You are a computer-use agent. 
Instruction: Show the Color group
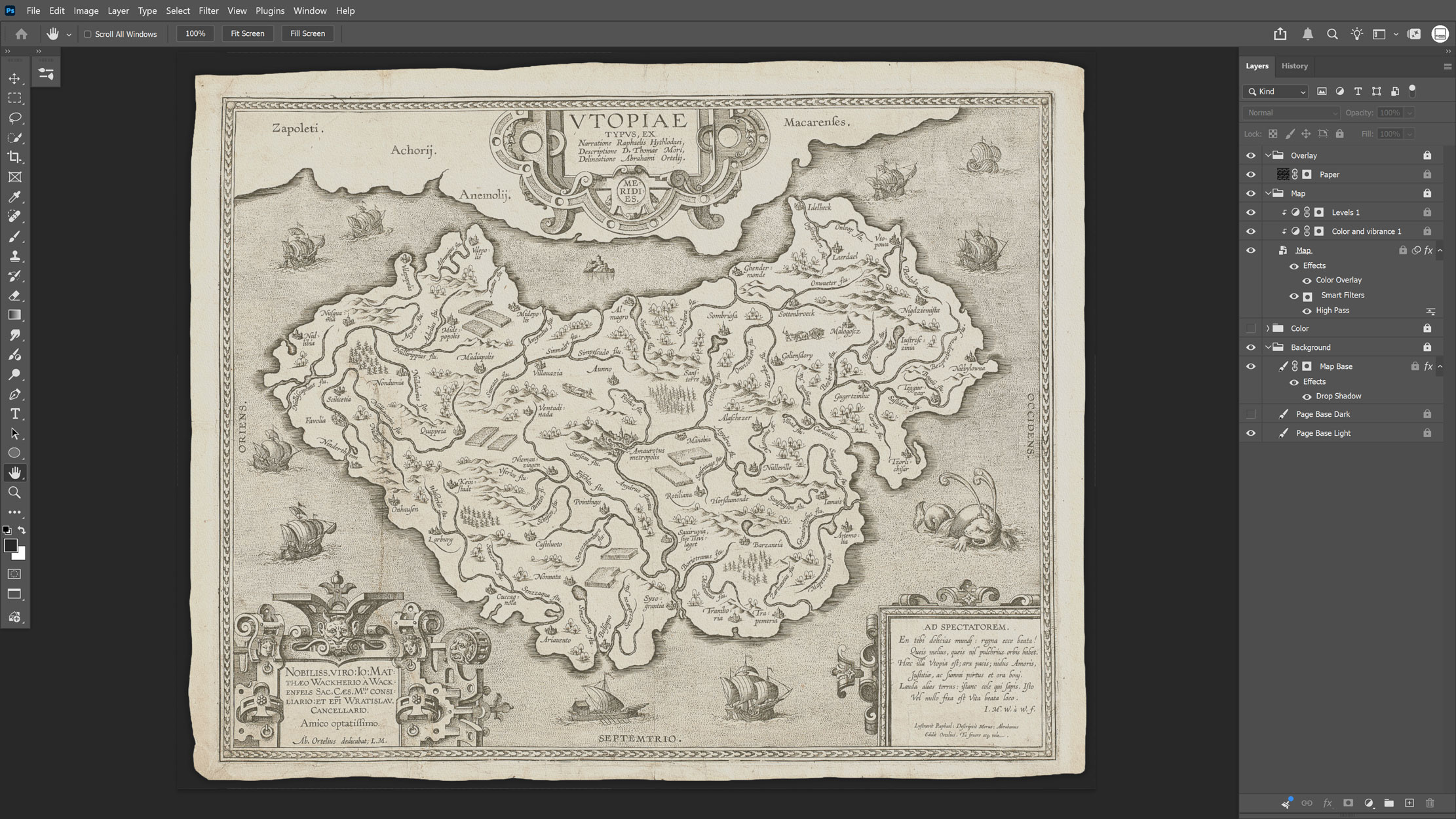coord(1251,329)
